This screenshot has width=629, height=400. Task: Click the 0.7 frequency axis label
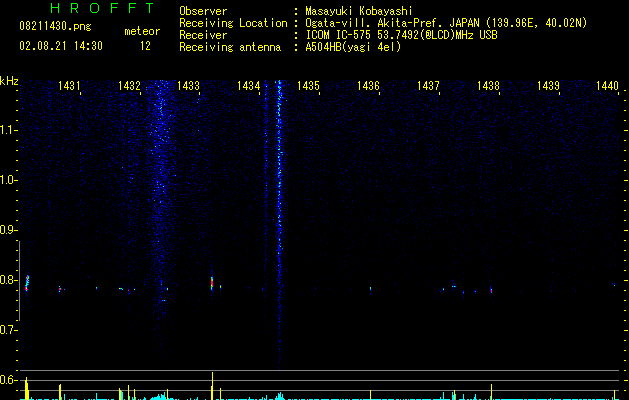(x=8, y=330)
